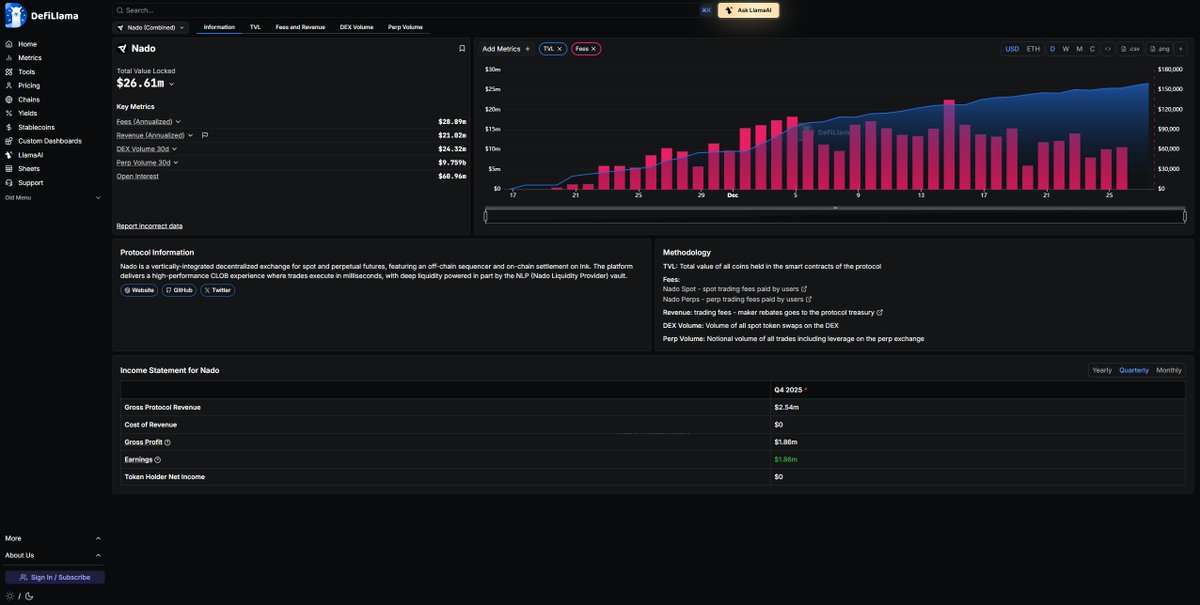1200x605 pixels.
Task: Show Earnings info tooltip icon
Action: (158, 460)
